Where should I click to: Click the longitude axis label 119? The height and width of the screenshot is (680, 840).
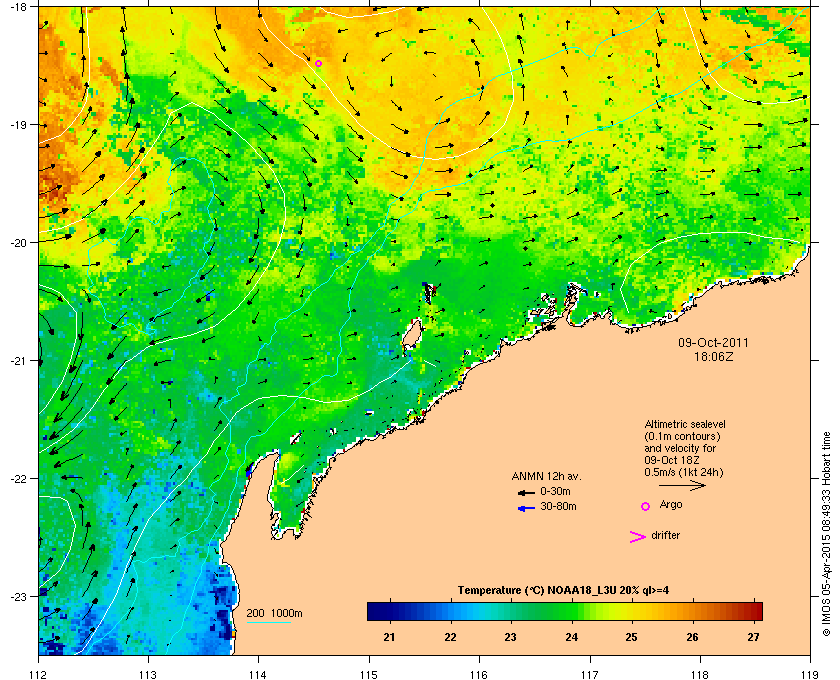tap(811, 674)
